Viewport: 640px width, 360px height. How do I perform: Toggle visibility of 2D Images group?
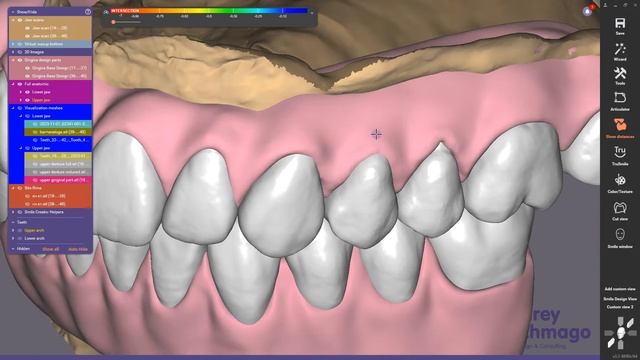tap(20, 52)
